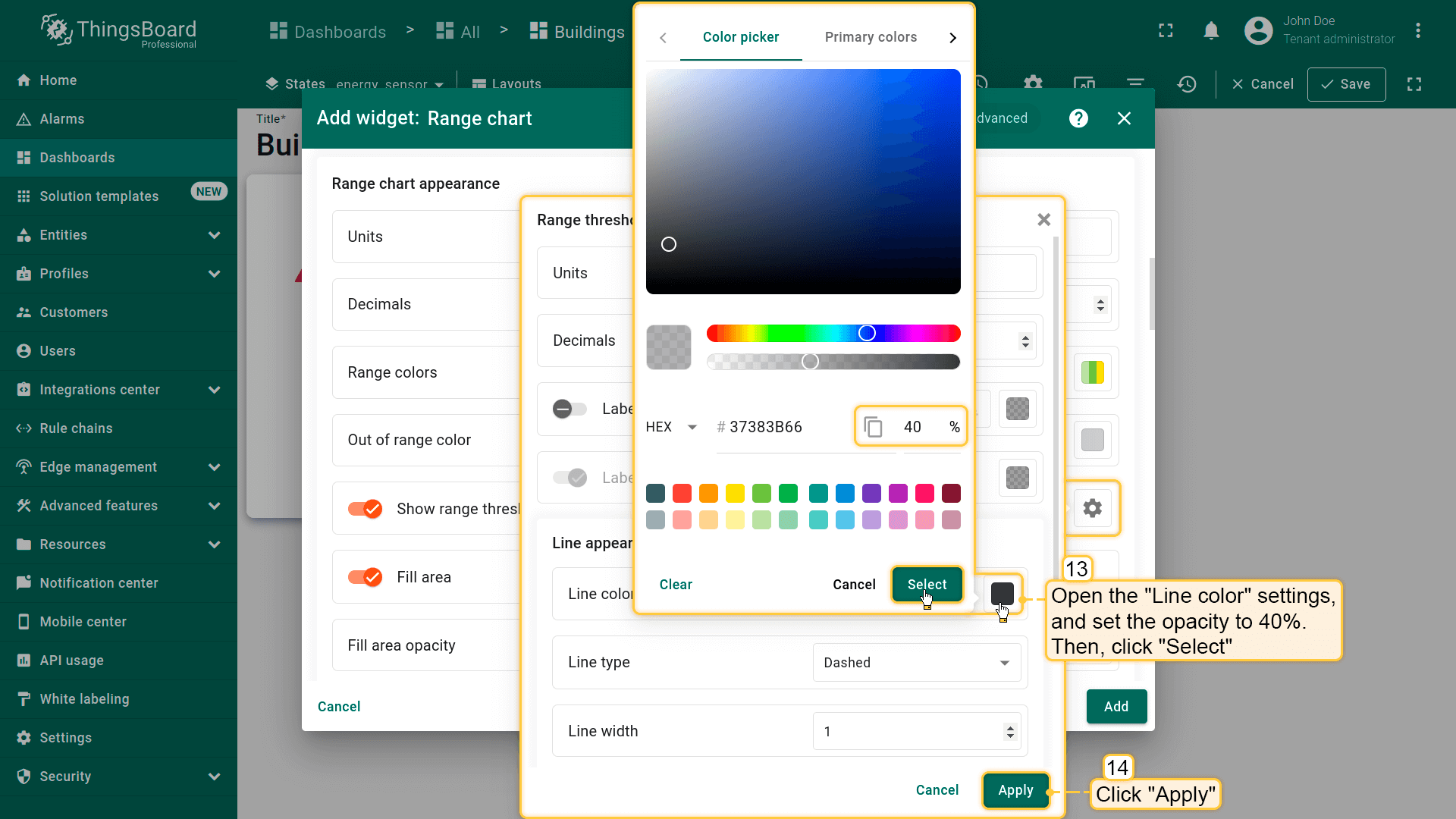
Task: Toggle the first Label switch
Action: coord(570,409)
